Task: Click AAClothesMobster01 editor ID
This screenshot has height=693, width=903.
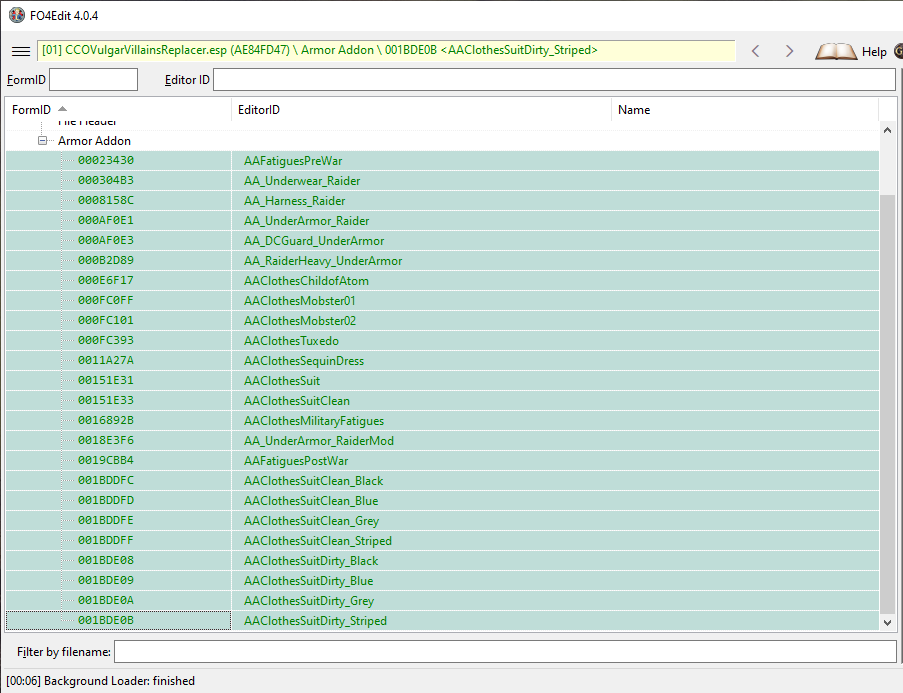Action: tap(299, 301)
